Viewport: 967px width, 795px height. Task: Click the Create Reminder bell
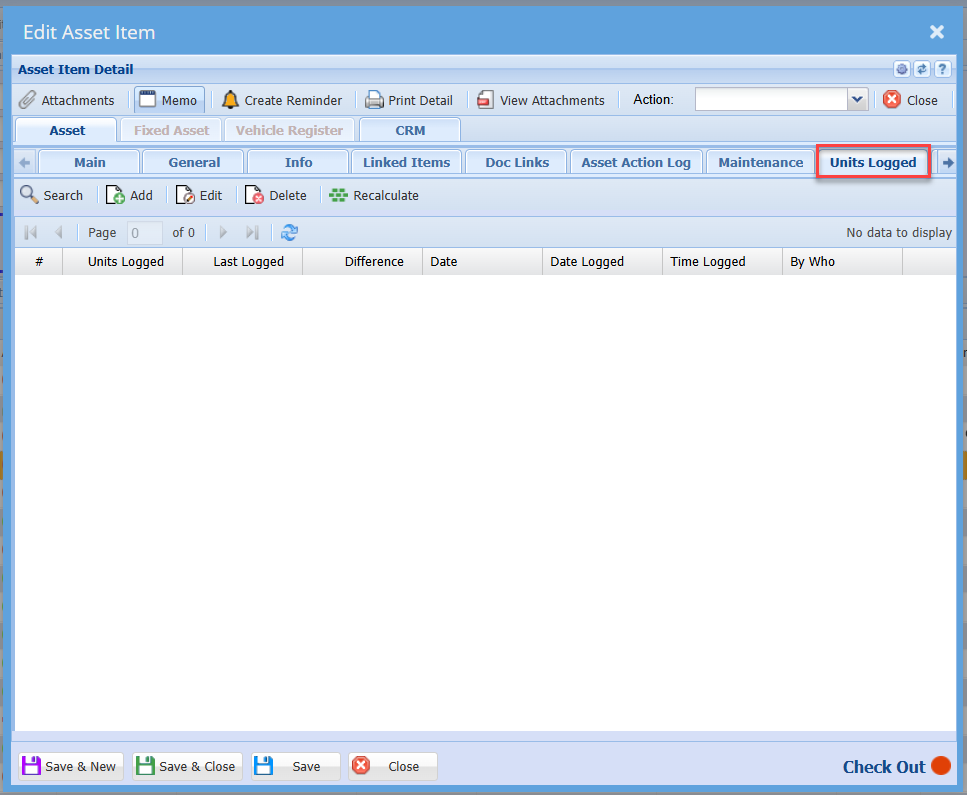231,100
